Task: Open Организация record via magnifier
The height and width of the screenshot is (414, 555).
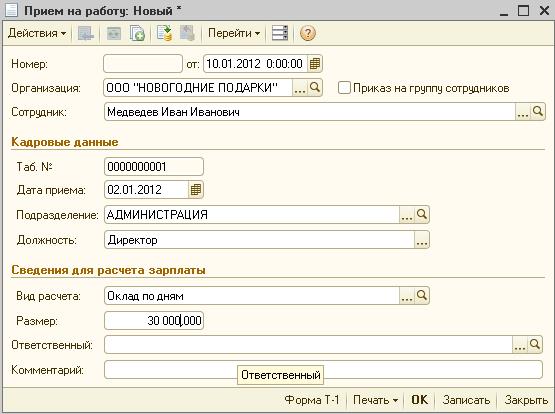Action: tap(314, 87)
